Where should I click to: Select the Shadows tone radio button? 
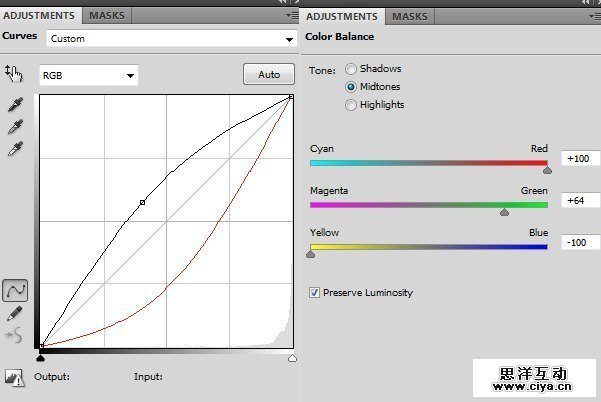coord(350,69)
